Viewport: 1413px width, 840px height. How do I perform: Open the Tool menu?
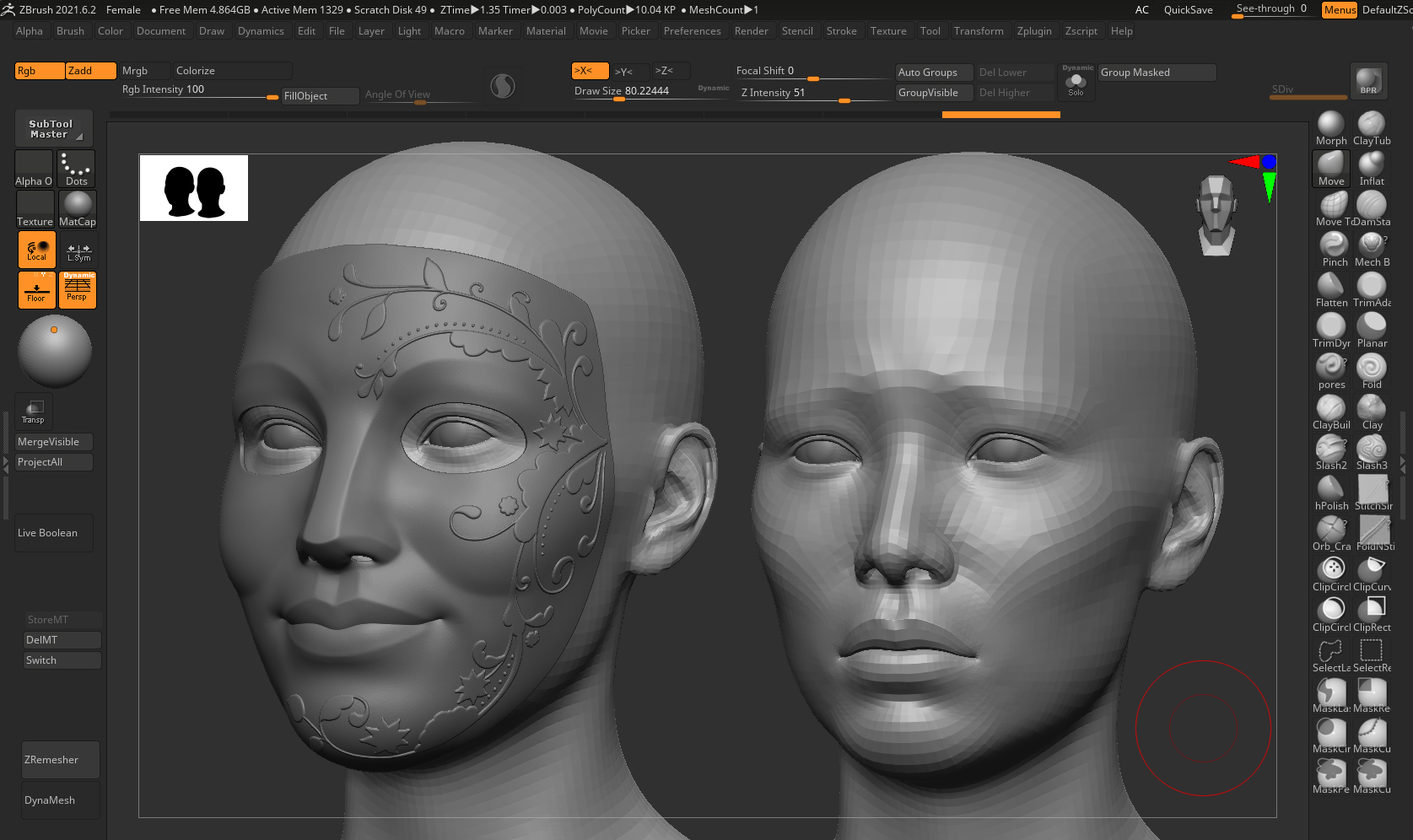[x=930, y=31]
